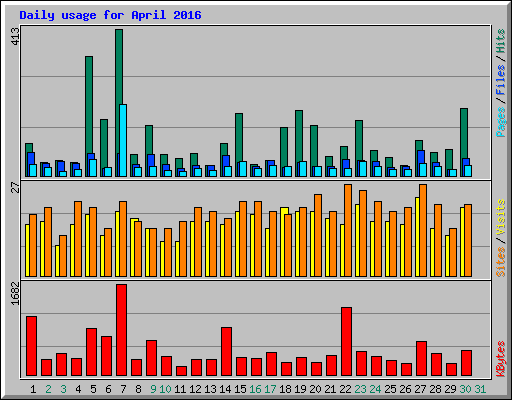Click the yellow visits bar for day 27

click(x=417, y=237)
